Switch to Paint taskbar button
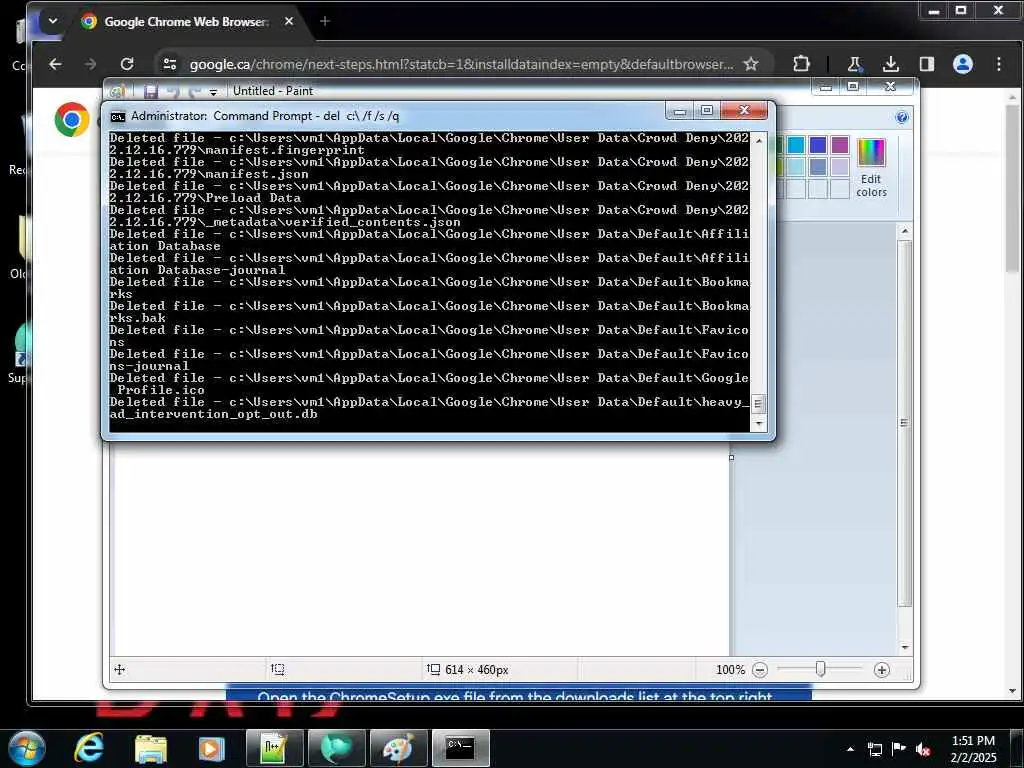The image size is (1024, 768). pyautogui.click(x=398, y=748)
